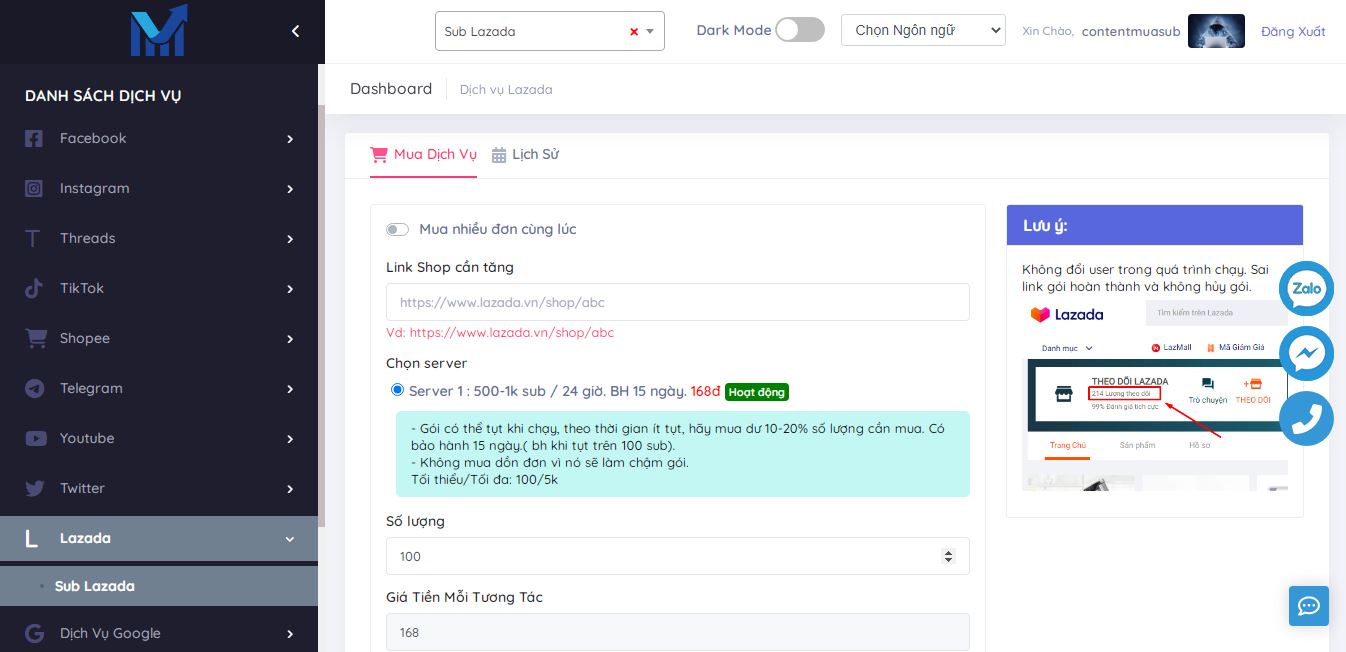Switch to the Mua Dịch Vụ tab
The image size is (1346, 652).
tap(423, 155)
